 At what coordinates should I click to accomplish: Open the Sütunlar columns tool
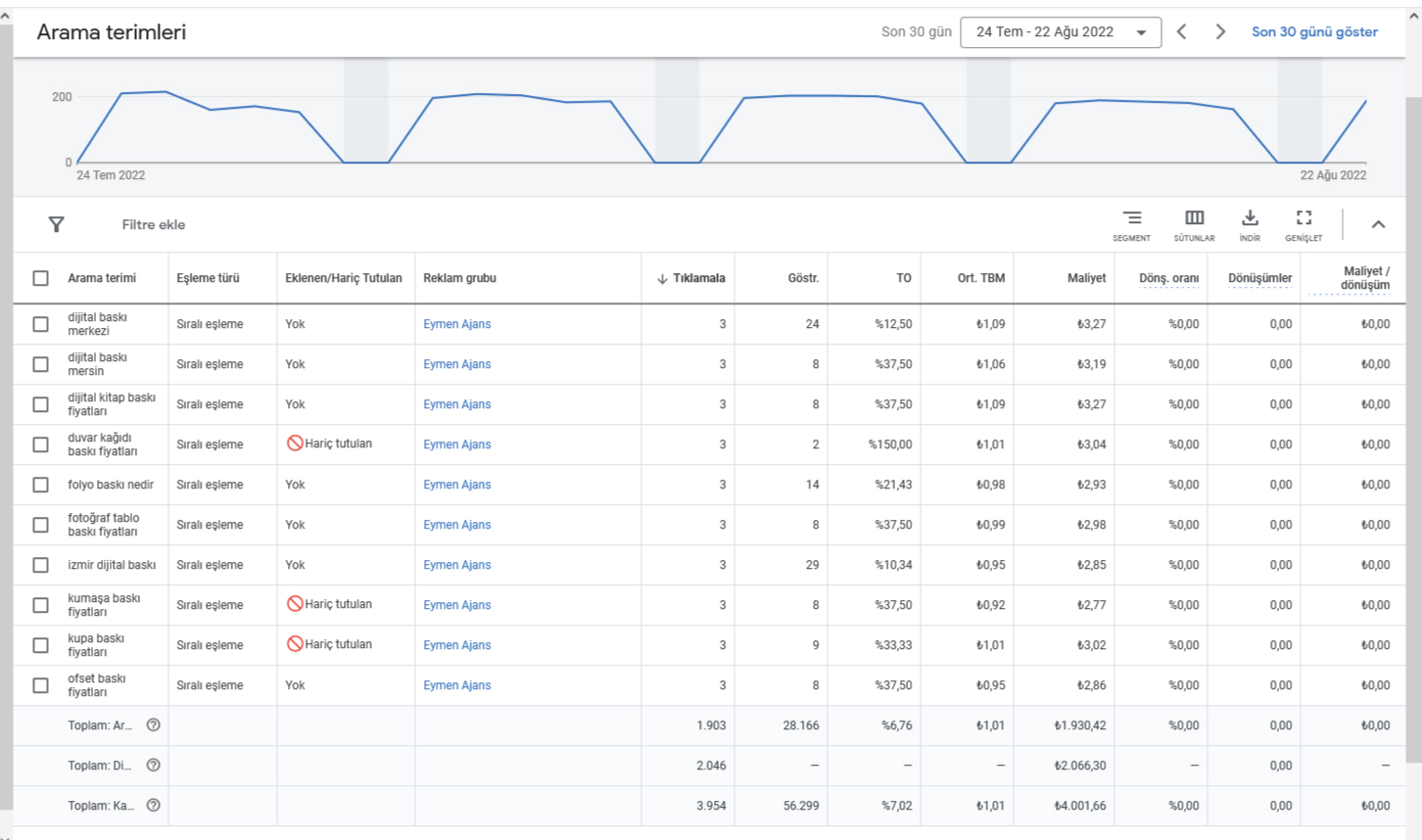[1194, 225]
